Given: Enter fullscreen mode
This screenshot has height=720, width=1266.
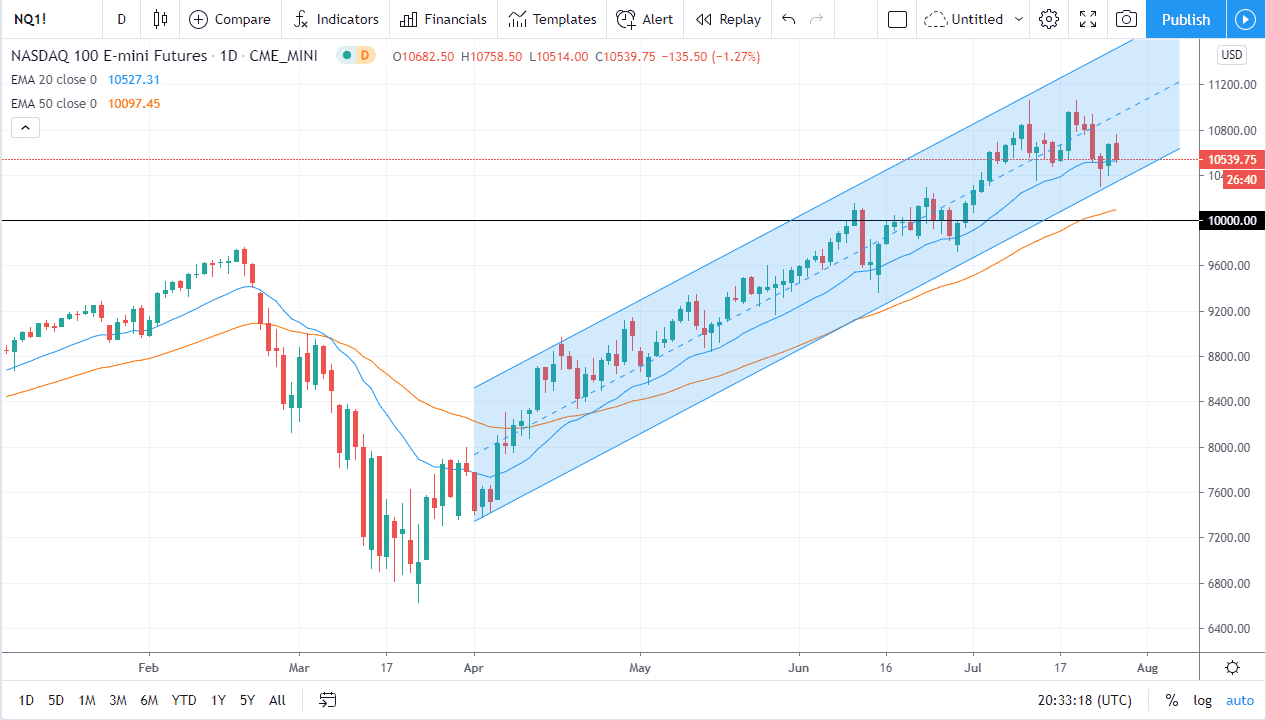Looking at the screenshot, I should (1088, 19).
